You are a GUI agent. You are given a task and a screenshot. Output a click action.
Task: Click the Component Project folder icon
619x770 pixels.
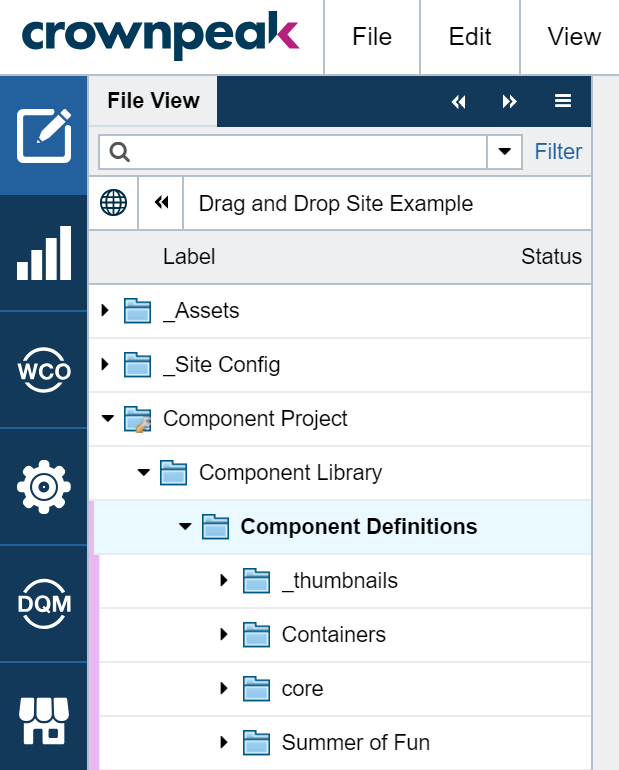click(x=137, y=419)
